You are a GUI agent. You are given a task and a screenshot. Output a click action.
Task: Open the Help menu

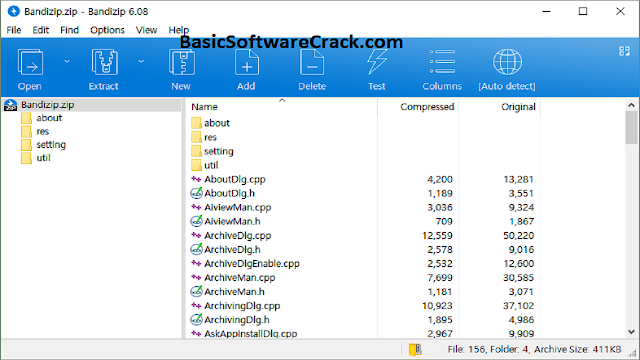coord(179,30)
